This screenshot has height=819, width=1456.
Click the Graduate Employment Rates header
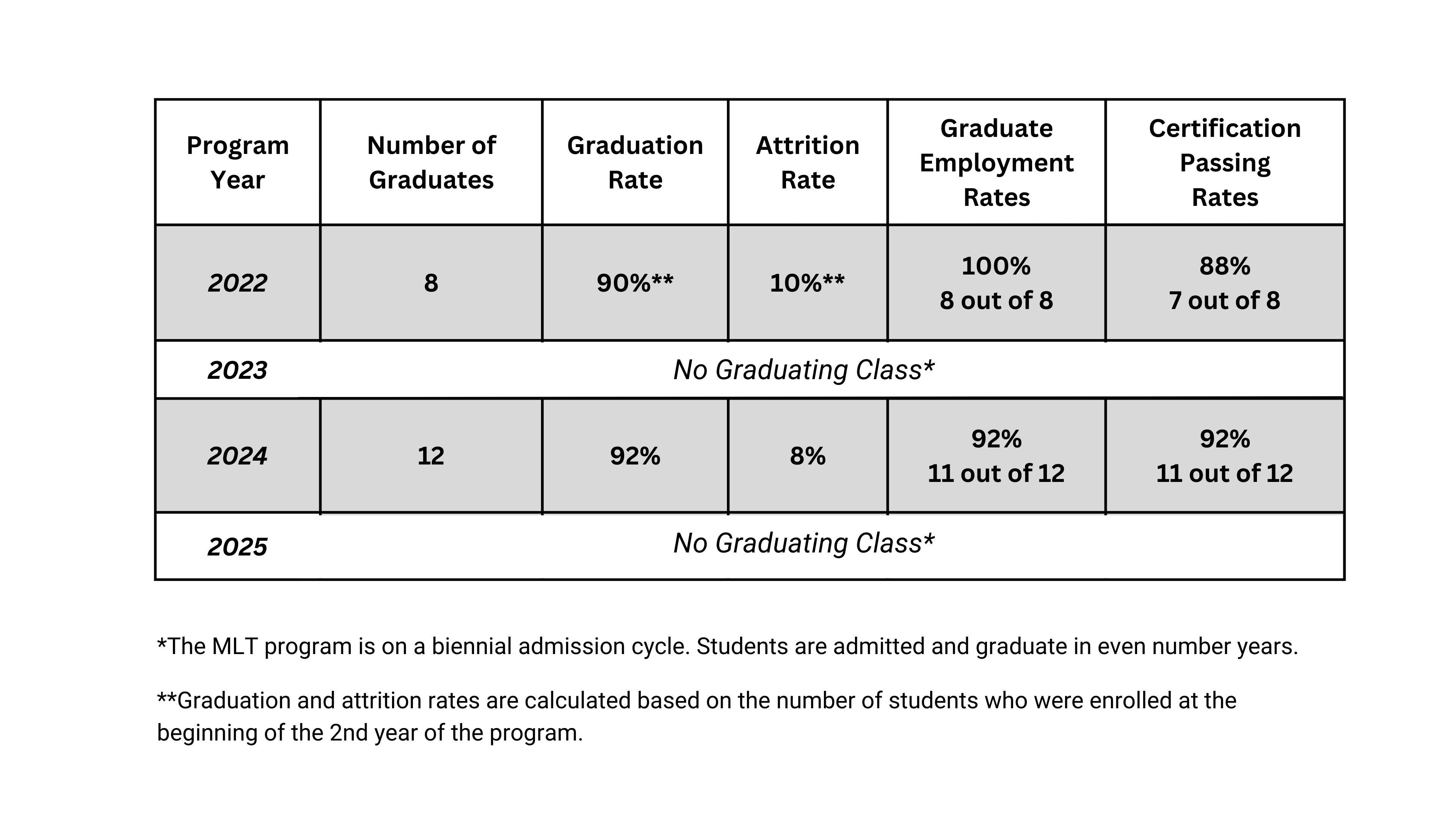(x=996, y=163)
